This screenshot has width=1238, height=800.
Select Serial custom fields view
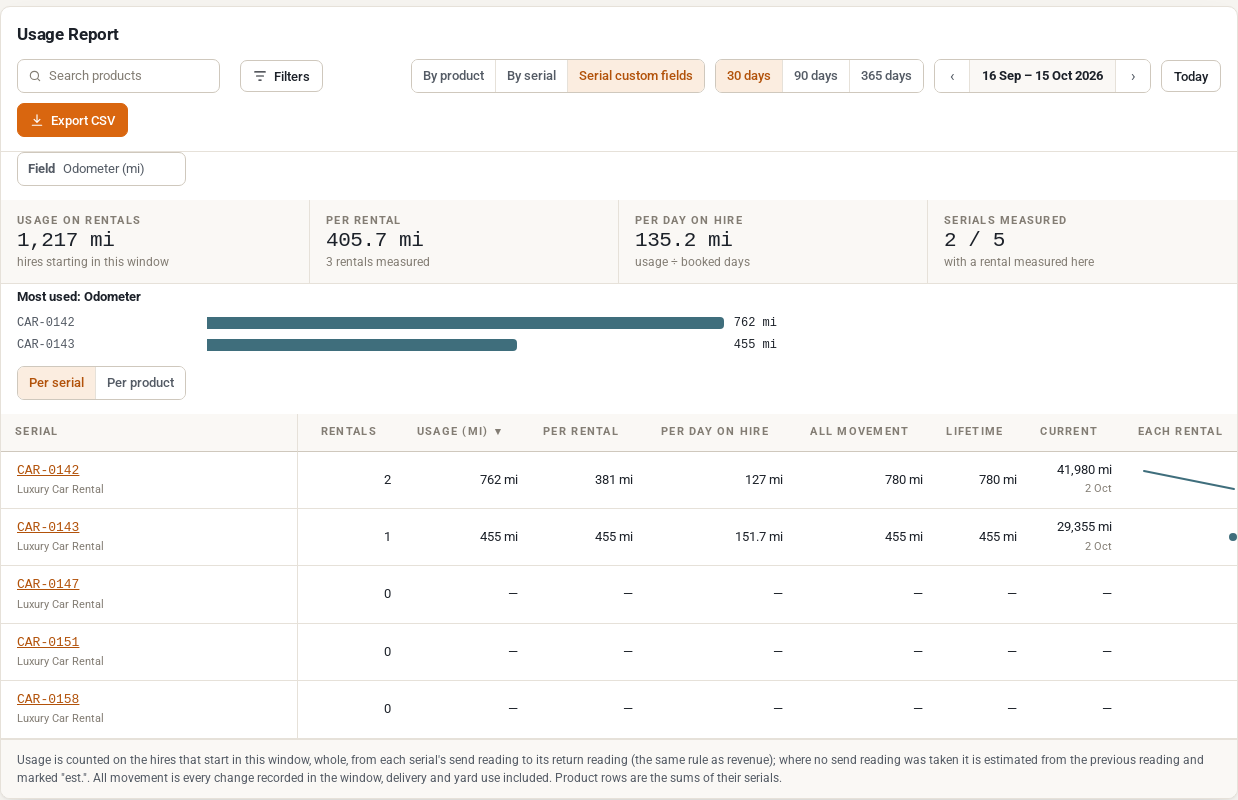(x=635, y=76)
